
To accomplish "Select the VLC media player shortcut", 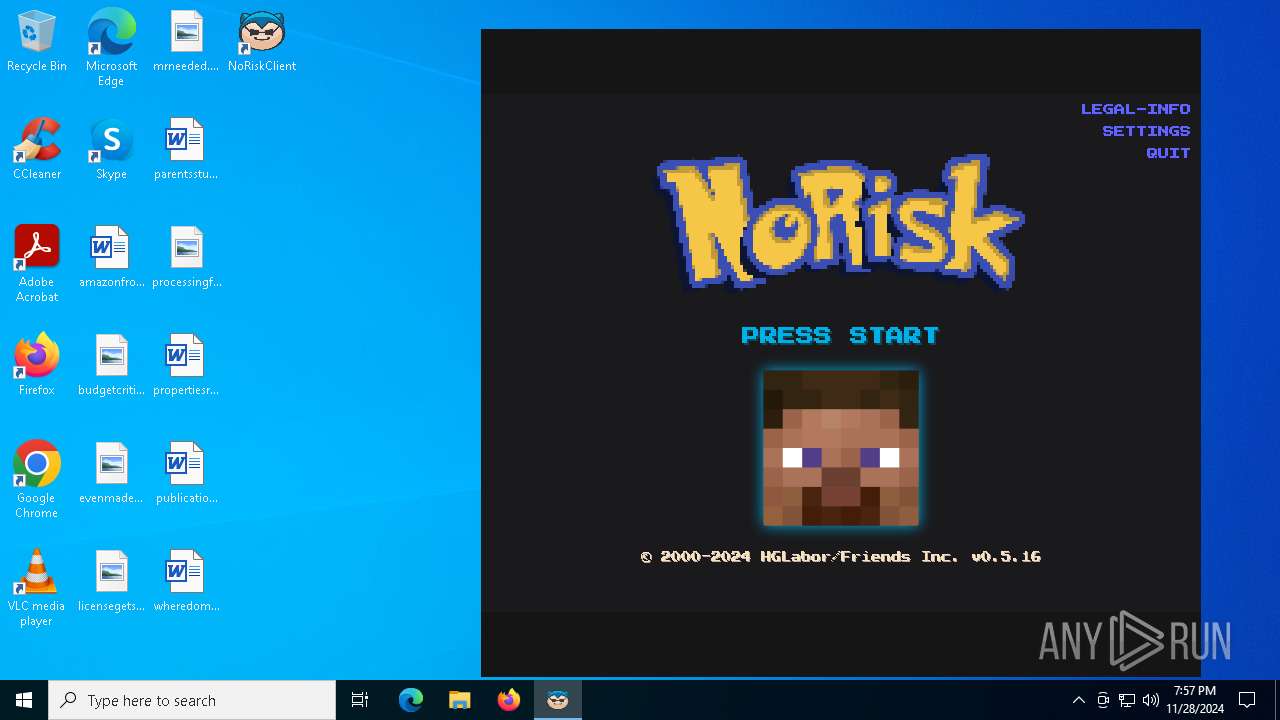I will click(x=37, y=588).
